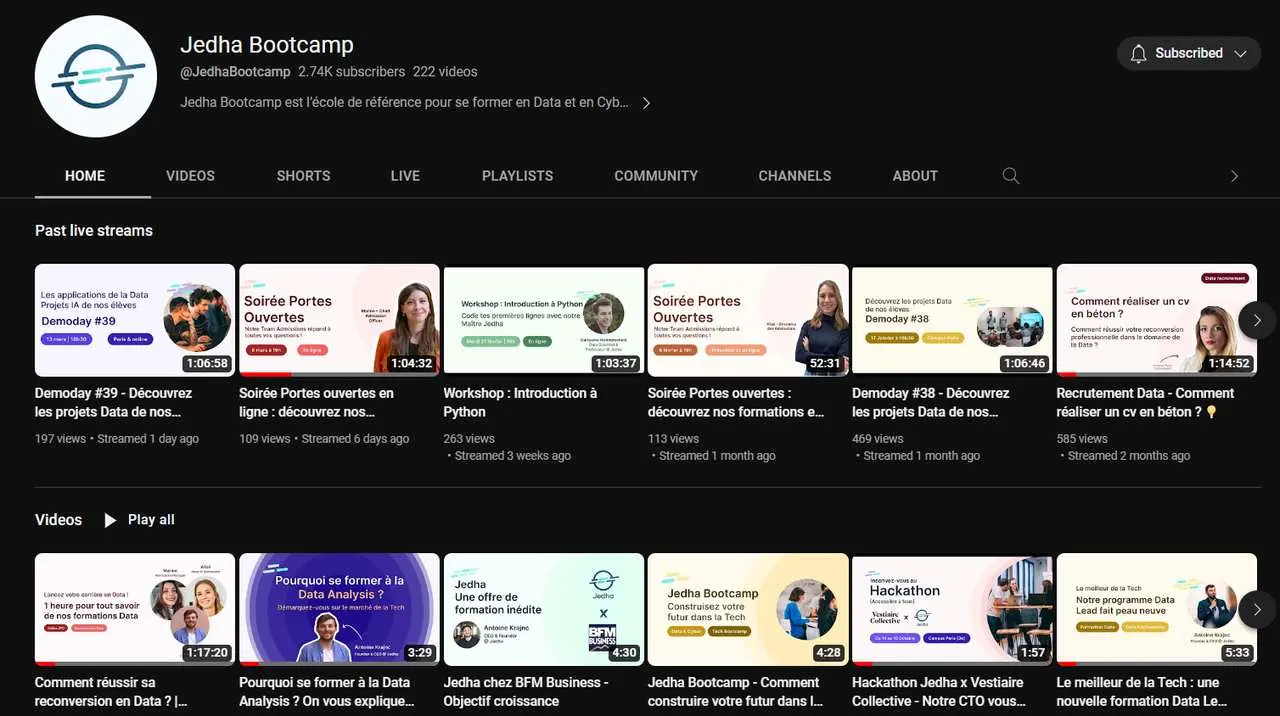The height and width of the screenshot is (716, 1280).
Task: Open title Demoday #39 - Découvrez les projets
Action: coord(113,402)
